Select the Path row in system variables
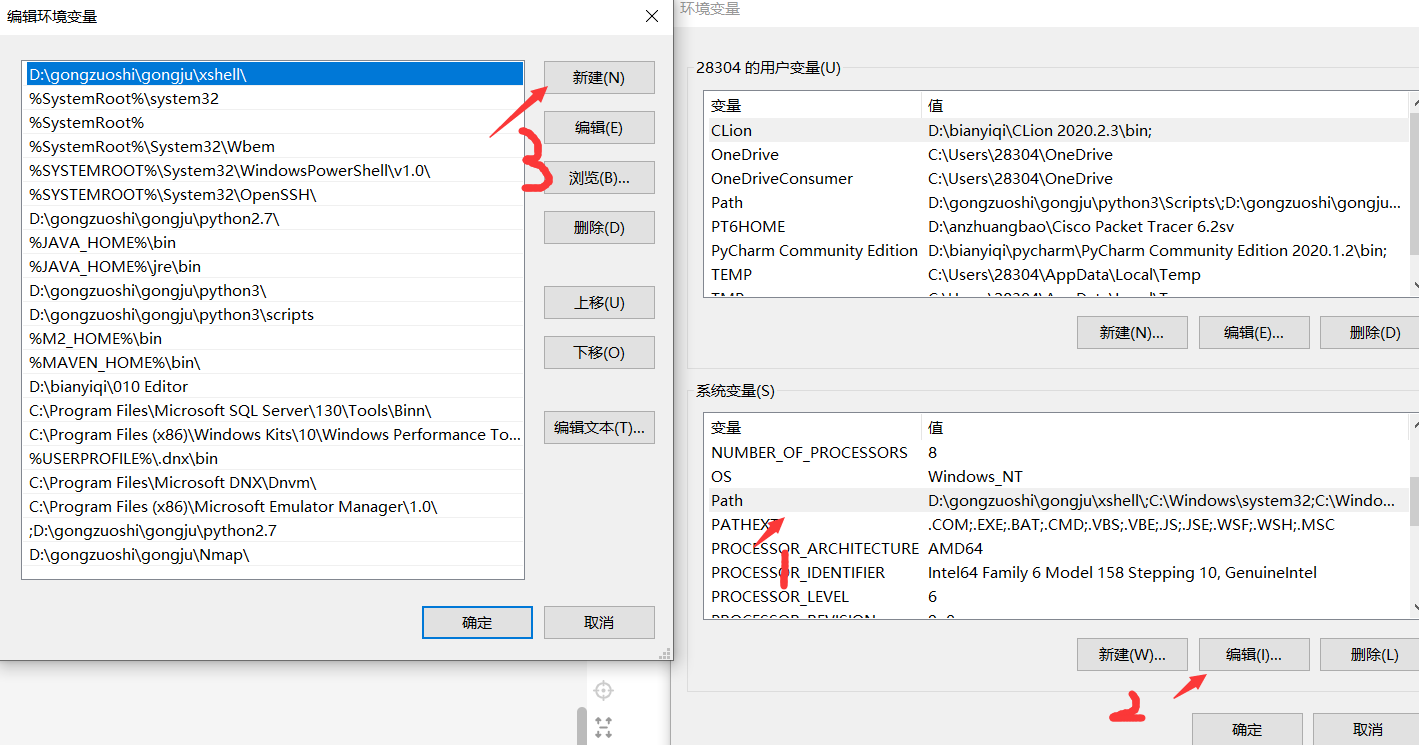Screen dimensions: 1419x745 [1056, 500]
